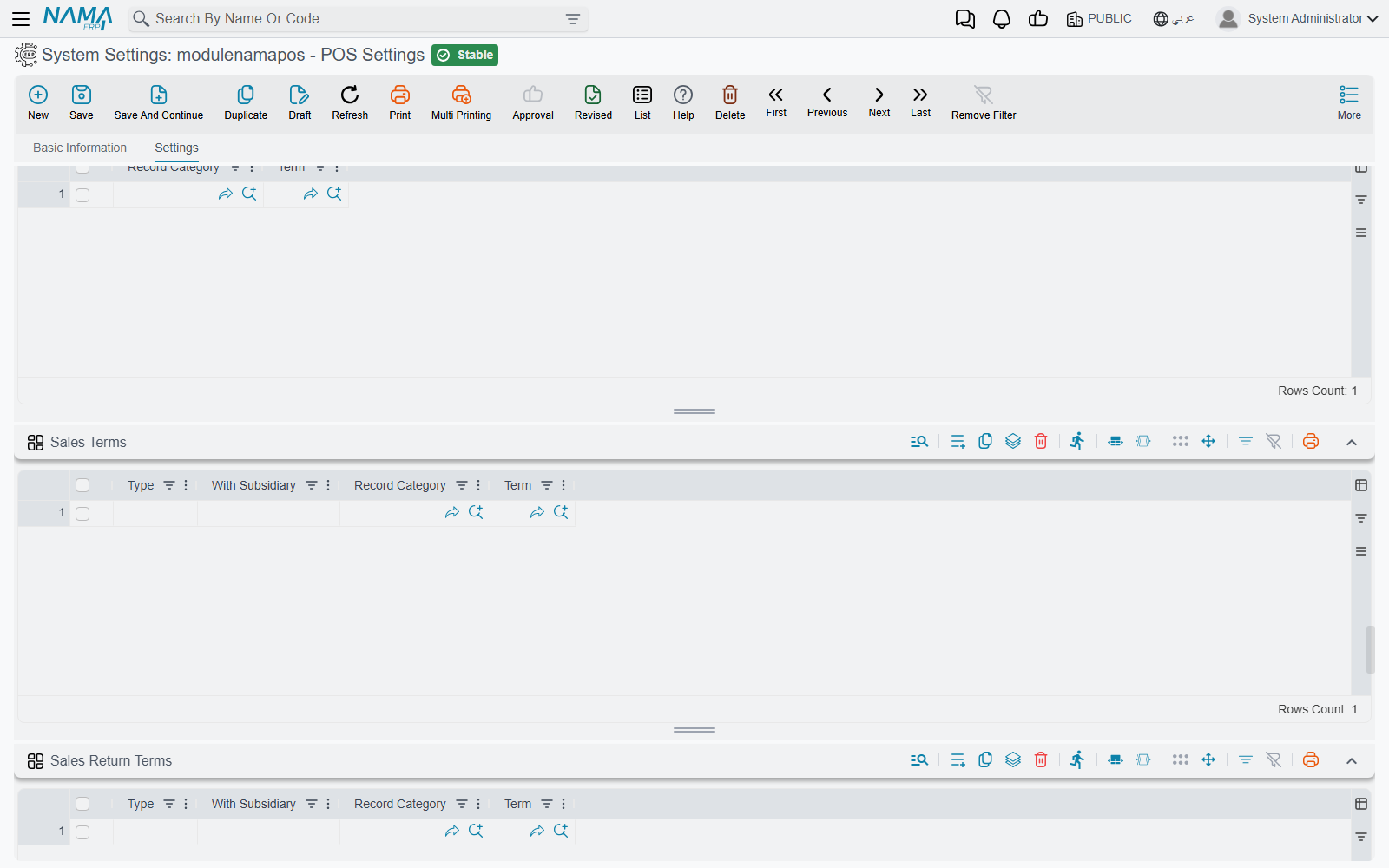Switch the language to Arabic
Screen dimensions: 1389x868
pos(1174,19)
